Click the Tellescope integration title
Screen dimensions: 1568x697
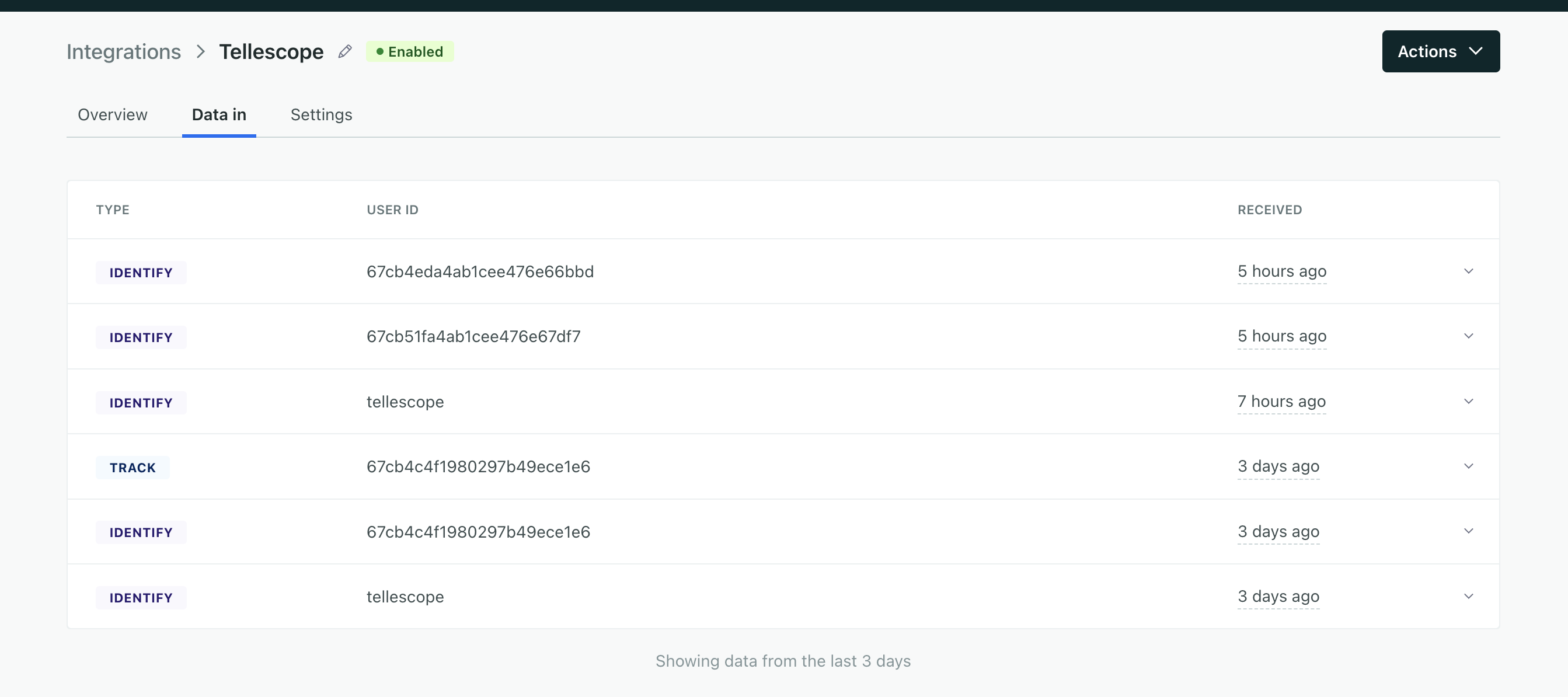271,52
